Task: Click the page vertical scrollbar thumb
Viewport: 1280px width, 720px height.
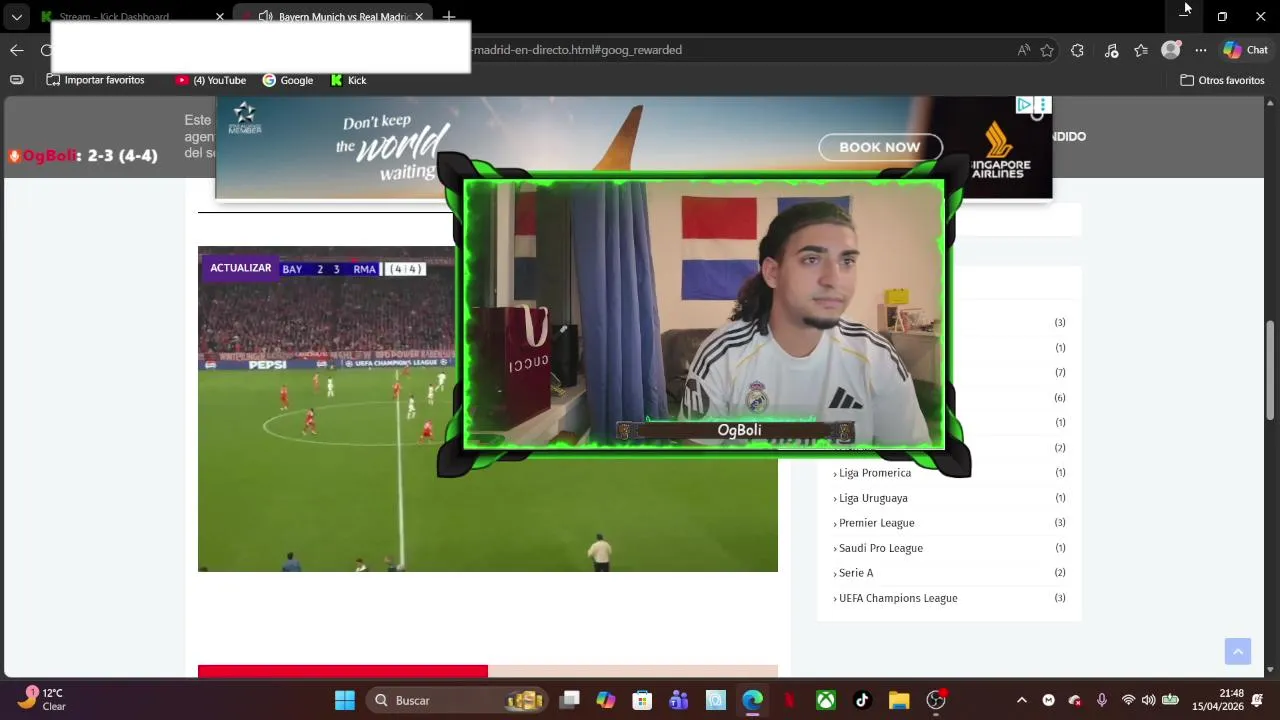Action: pos(1271,370)
